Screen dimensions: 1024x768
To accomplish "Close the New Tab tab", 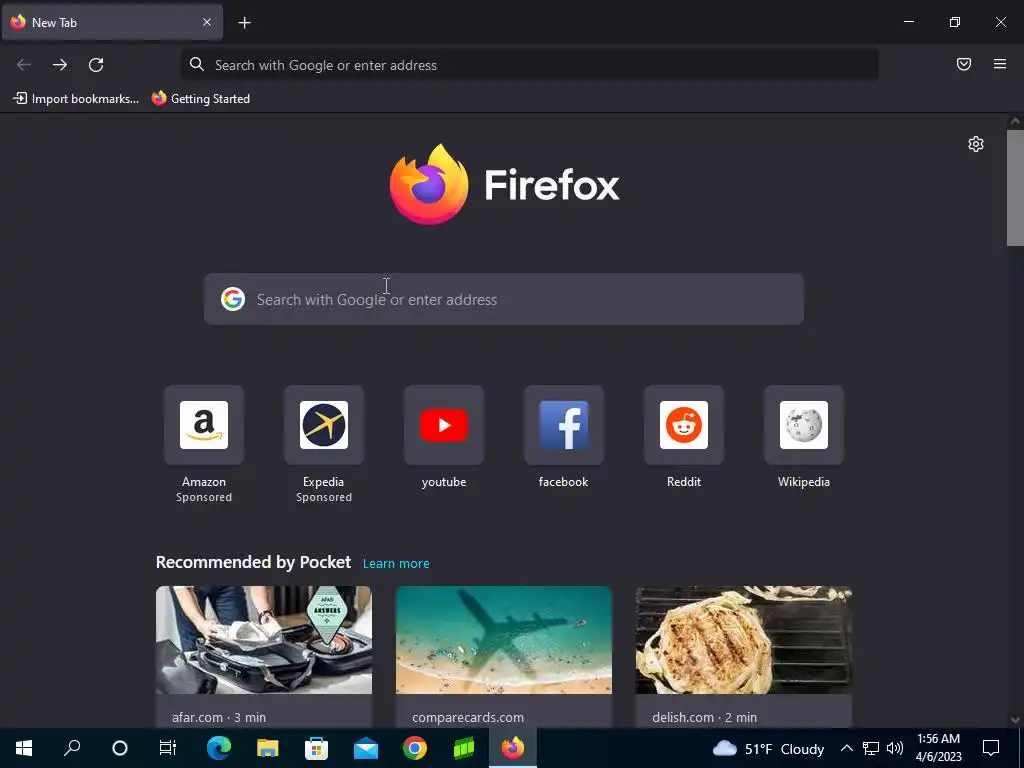I will tap(207, 22).
